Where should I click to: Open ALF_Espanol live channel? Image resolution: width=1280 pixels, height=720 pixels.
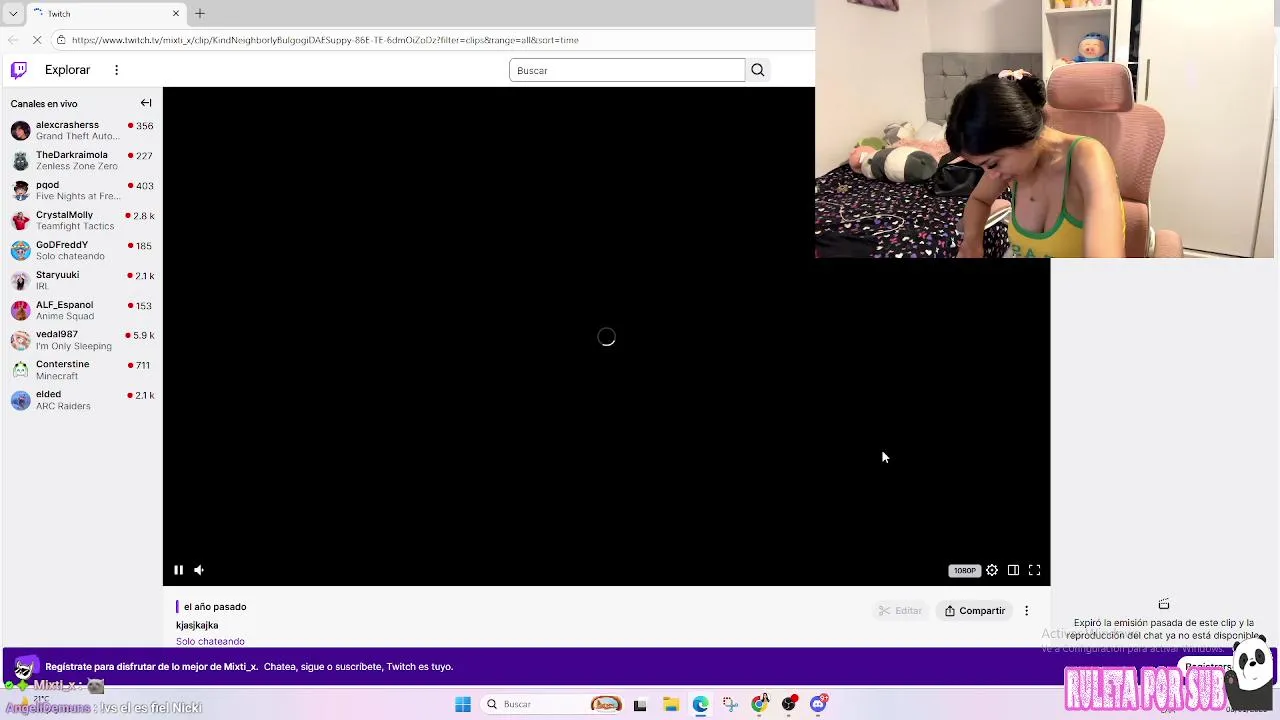[82, 310]
